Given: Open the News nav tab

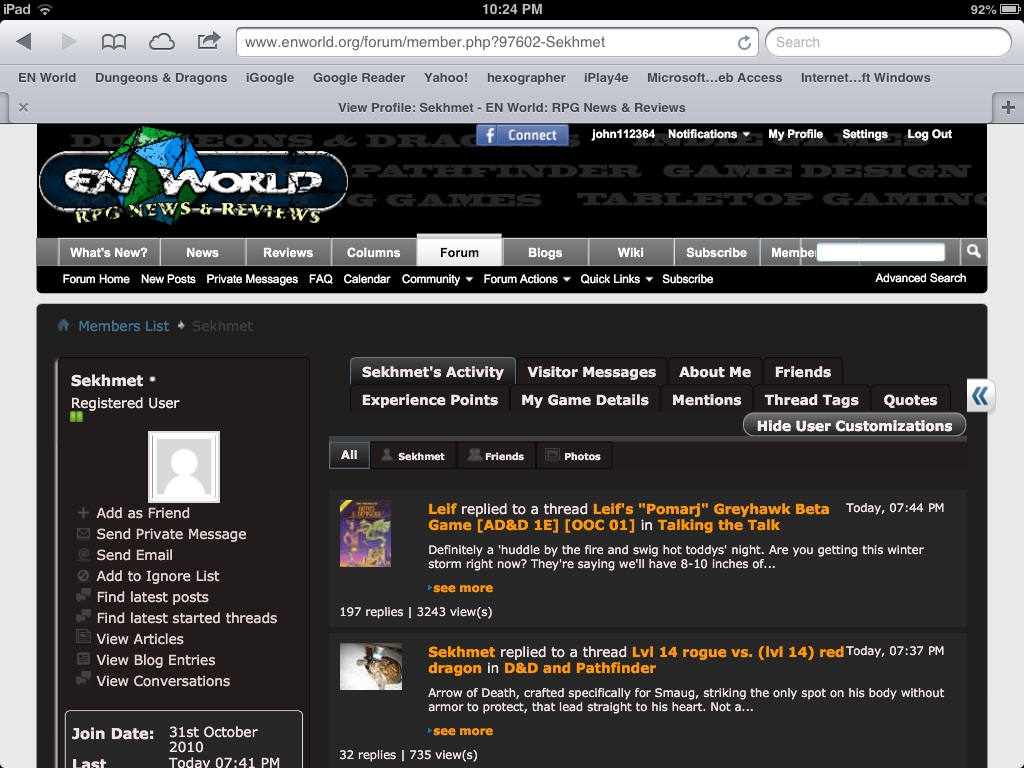Looking at the screenshot, I should [202, 253].
